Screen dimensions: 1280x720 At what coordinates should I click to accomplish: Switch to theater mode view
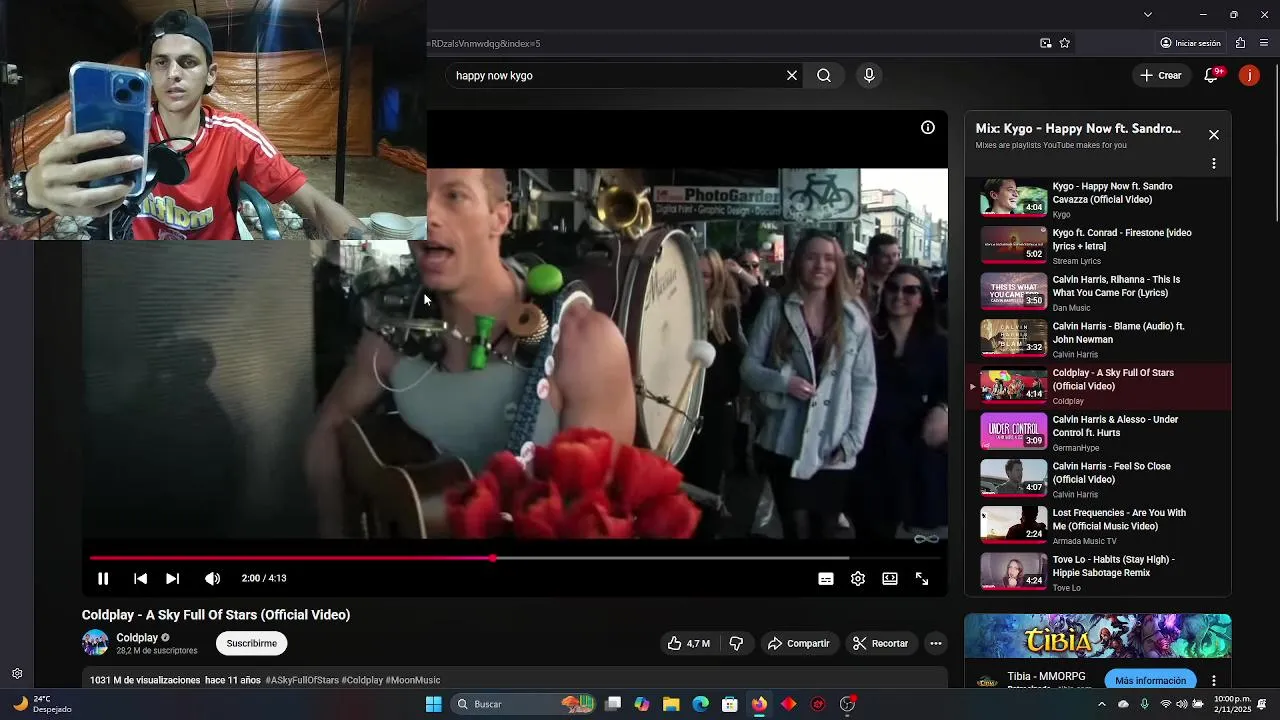890,578
